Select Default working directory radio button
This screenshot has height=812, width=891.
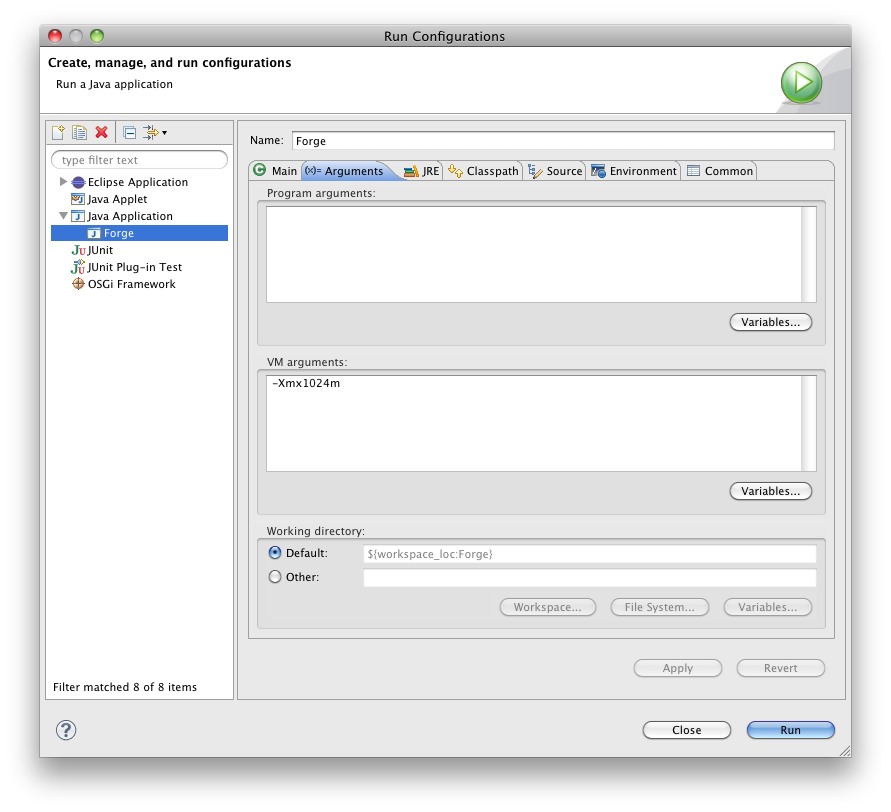click(275, 553)
